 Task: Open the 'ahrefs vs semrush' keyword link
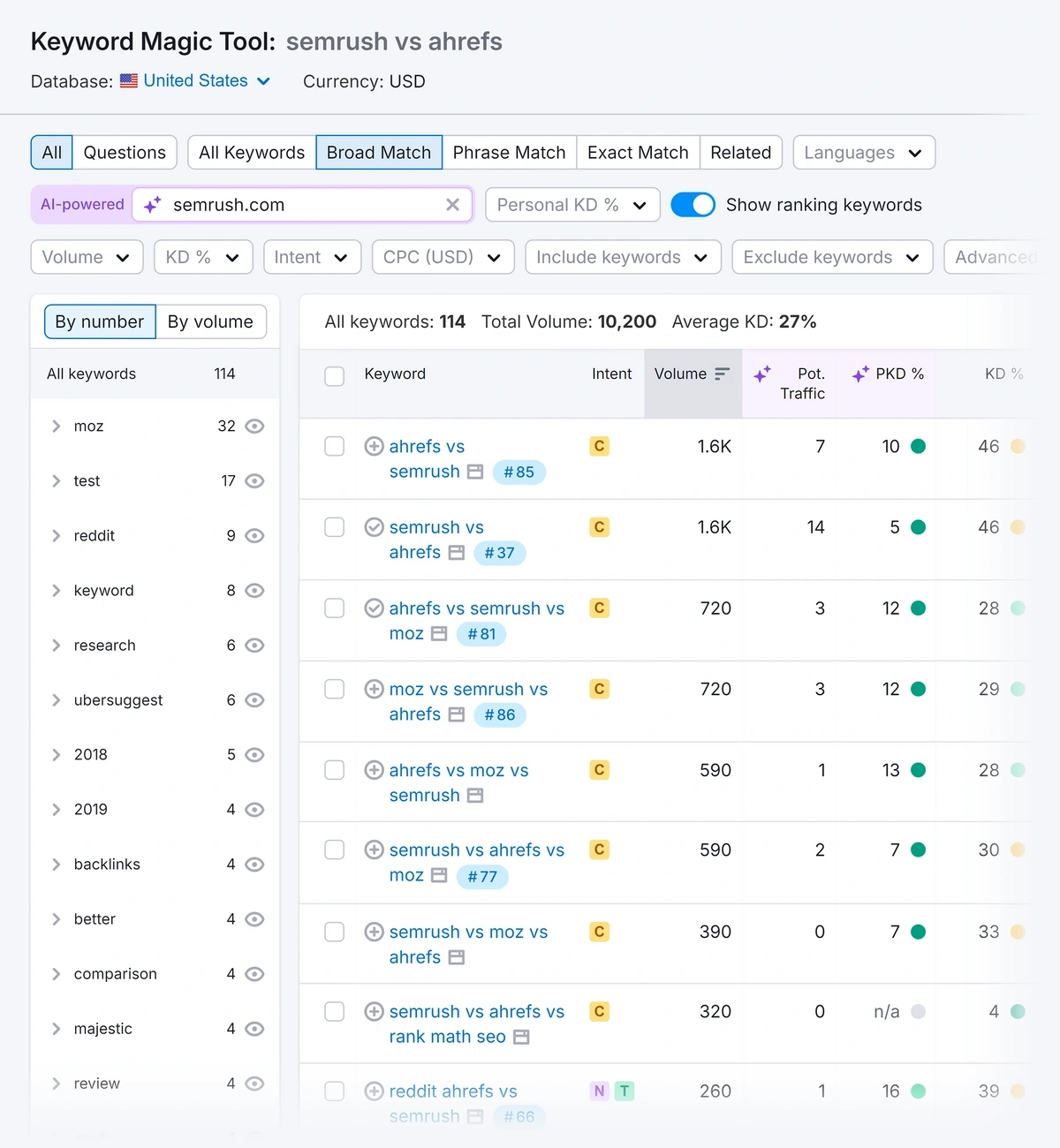click(x=427, y=458)
